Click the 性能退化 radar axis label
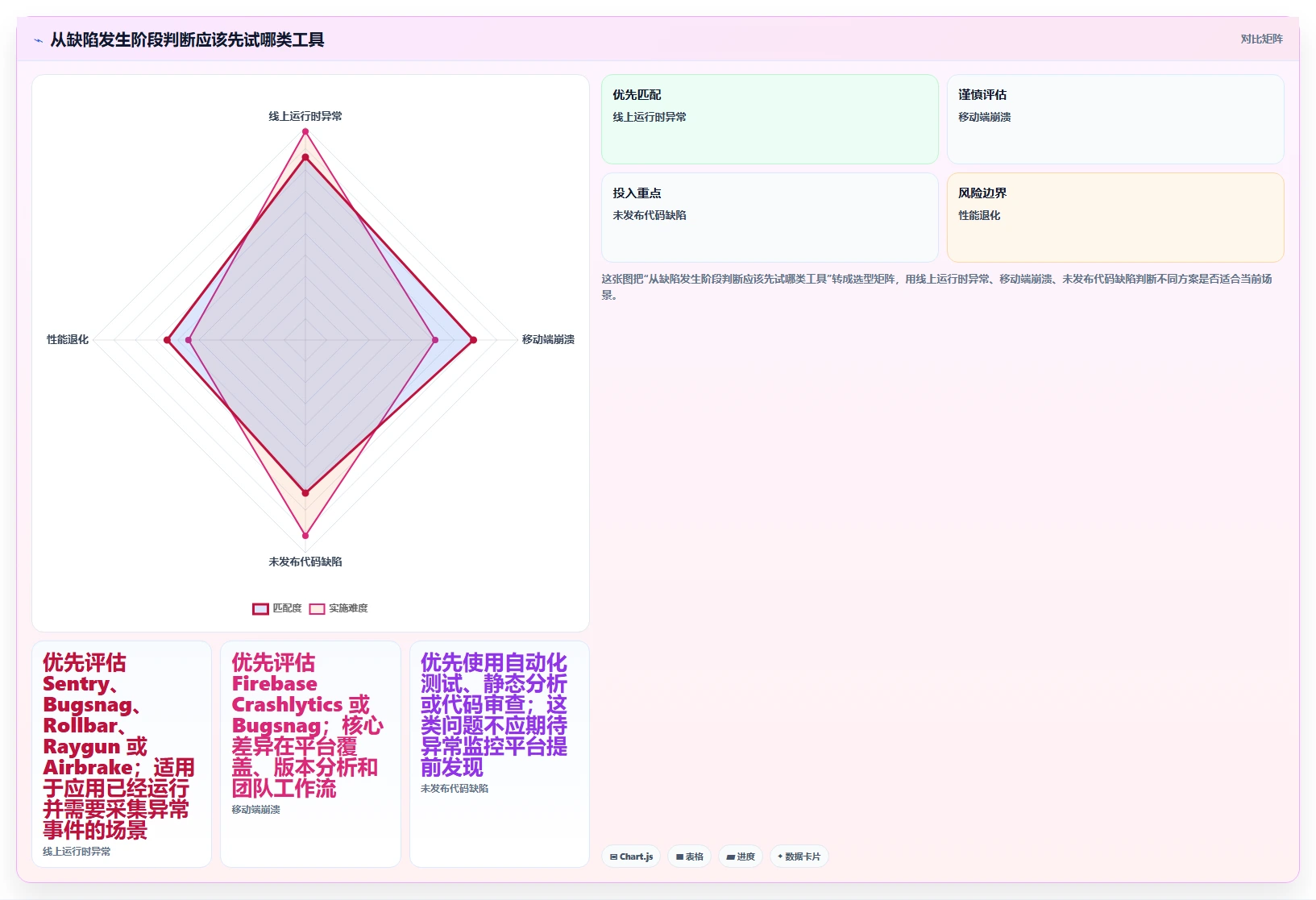Viewport: 1316px width, 900px height. 68,339
